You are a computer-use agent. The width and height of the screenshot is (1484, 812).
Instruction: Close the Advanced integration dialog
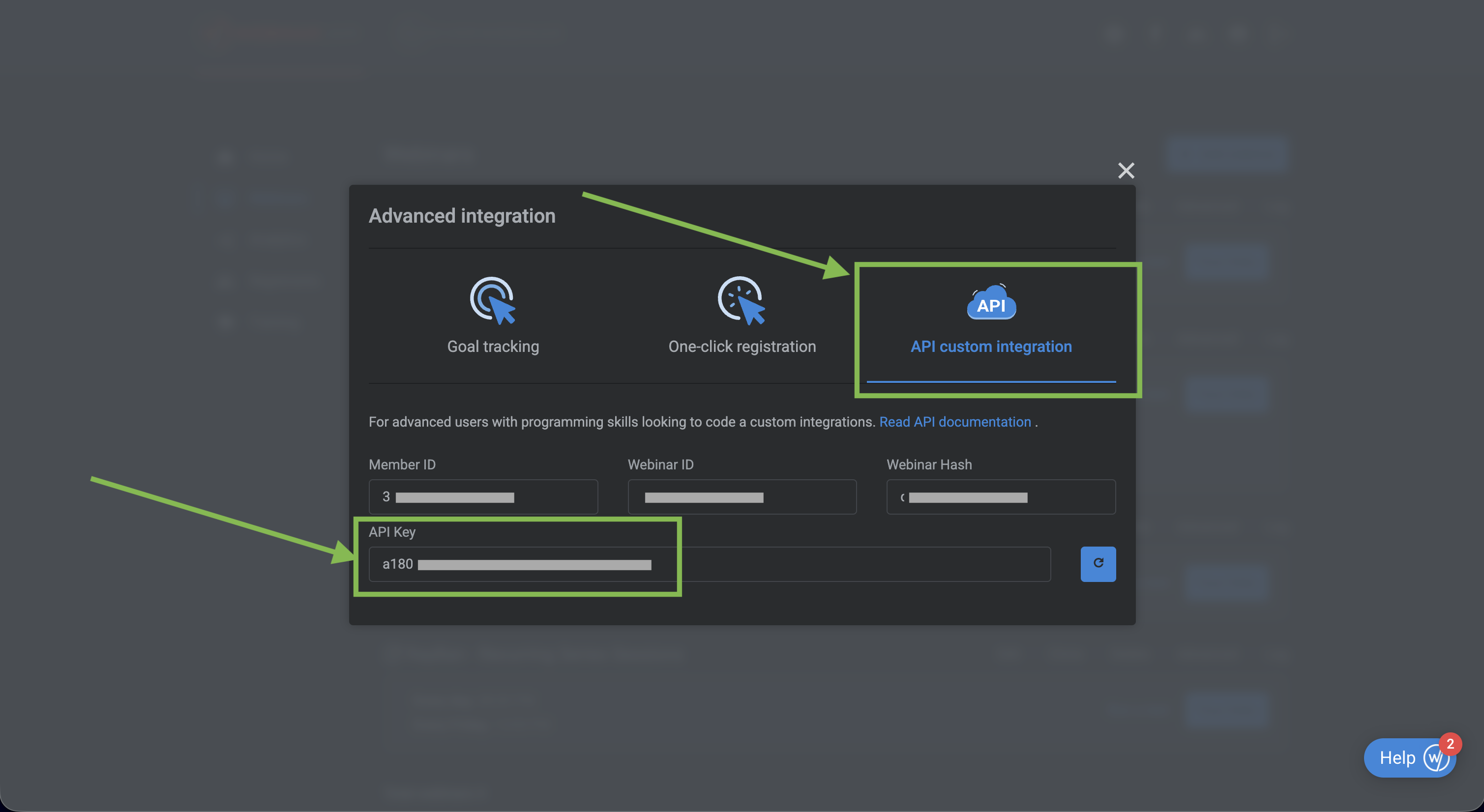1126,171
